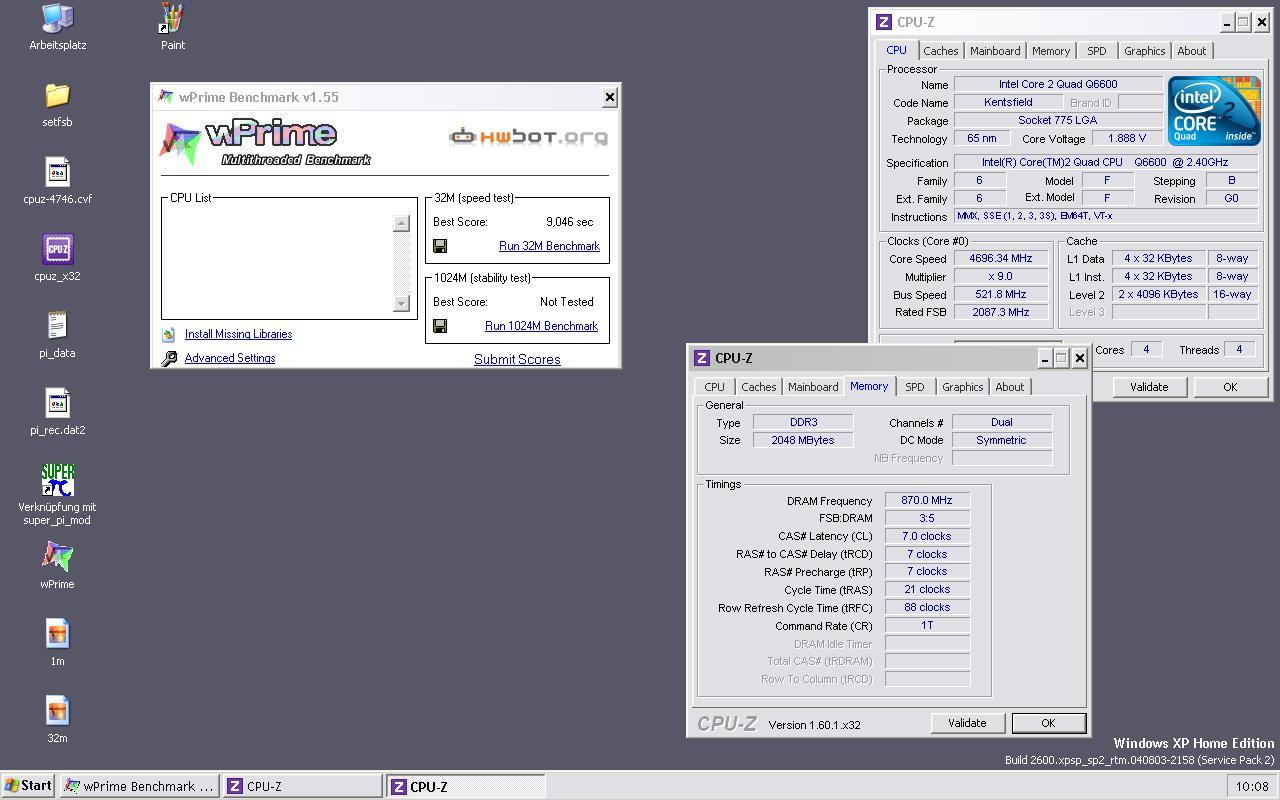Click the taskbar clock showing 10:08

[x=1251, y=786]
